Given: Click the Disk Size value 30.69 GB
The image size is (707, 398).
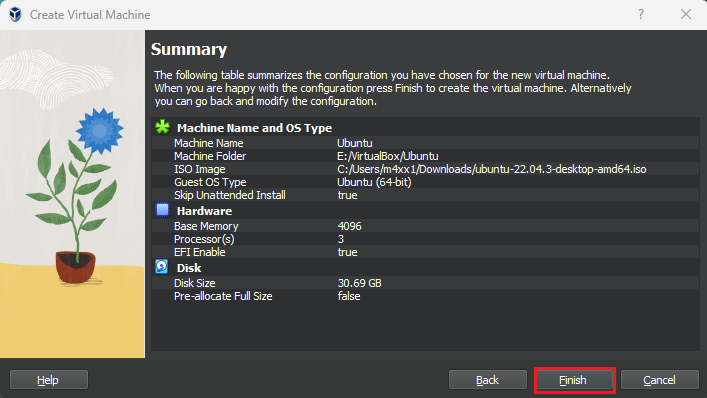Looking at the screenshot, I should (x=360, y=283).
